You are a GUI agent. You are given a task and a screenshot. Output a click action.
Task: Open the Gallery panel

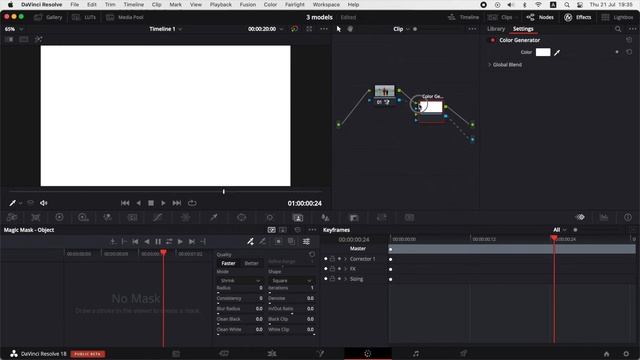[x=48, y=17]
